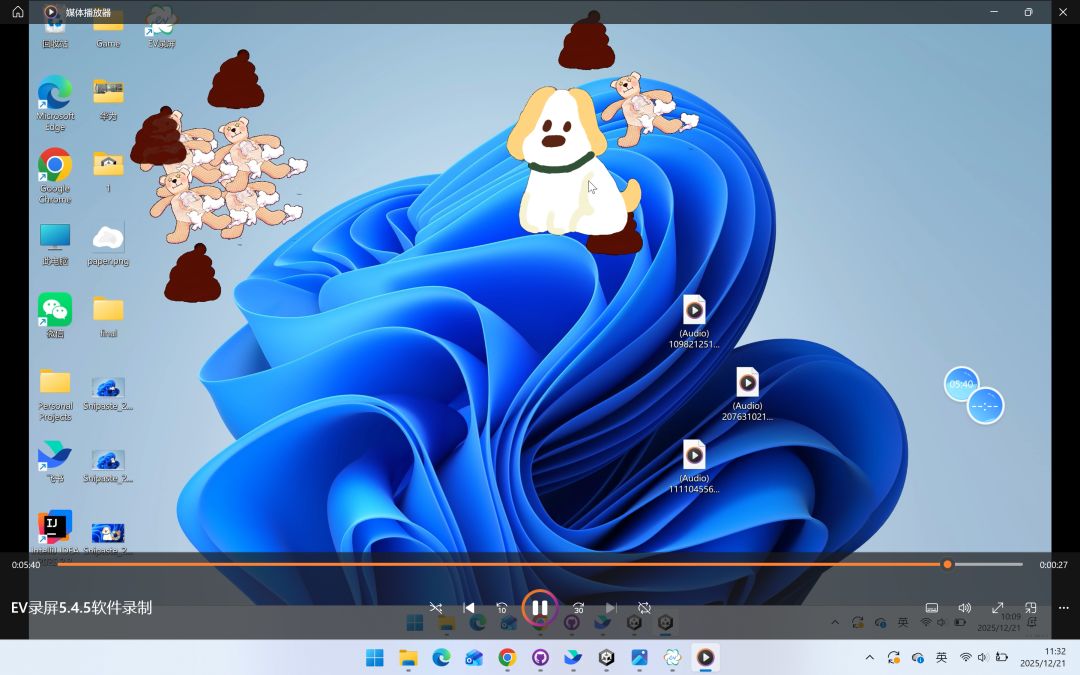This screenshot has height=675, width=1080.
Task: Jump to previous track
Action: tap(469, 607)
